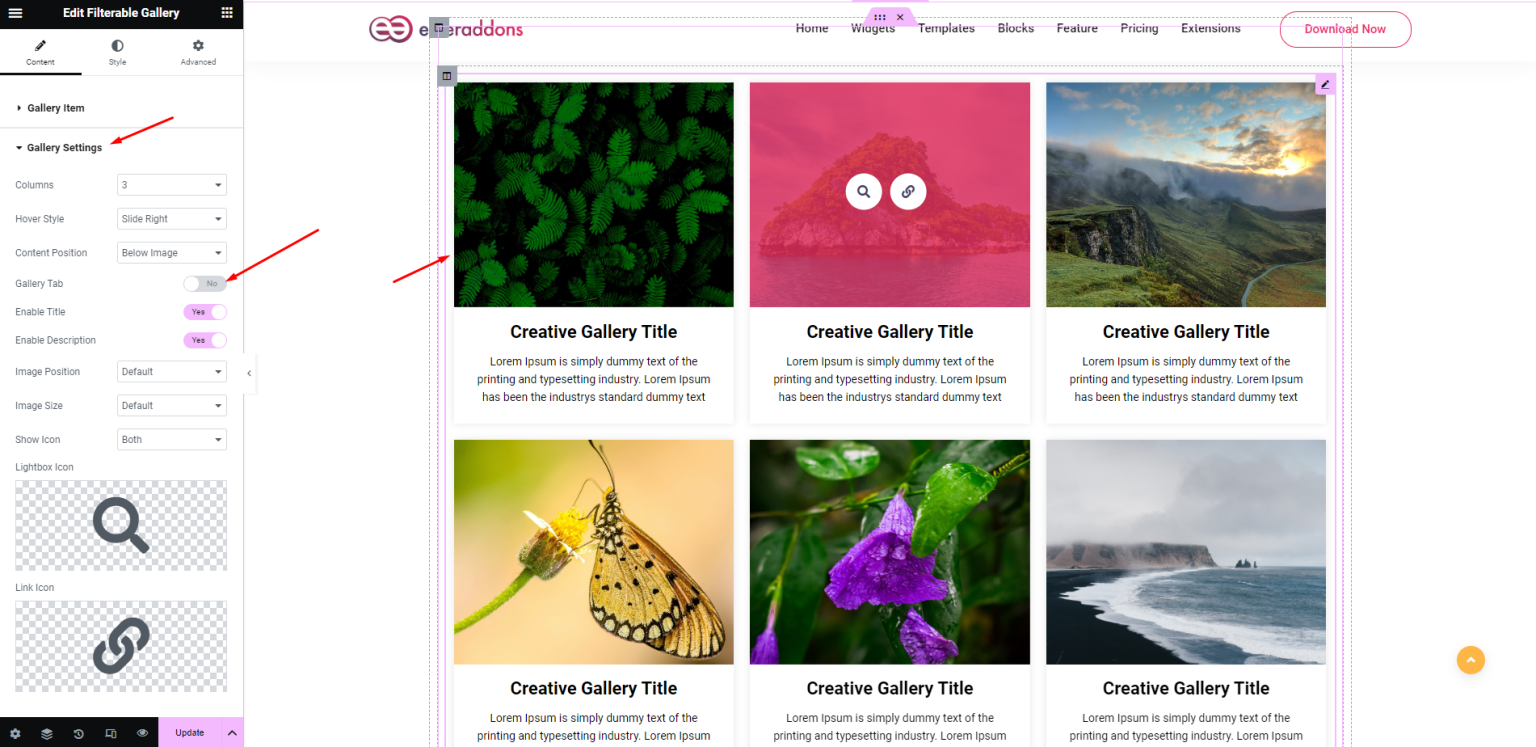Click the magnifier icon on pink image
Screen dimensions: 1536x747
click(864, 191)
